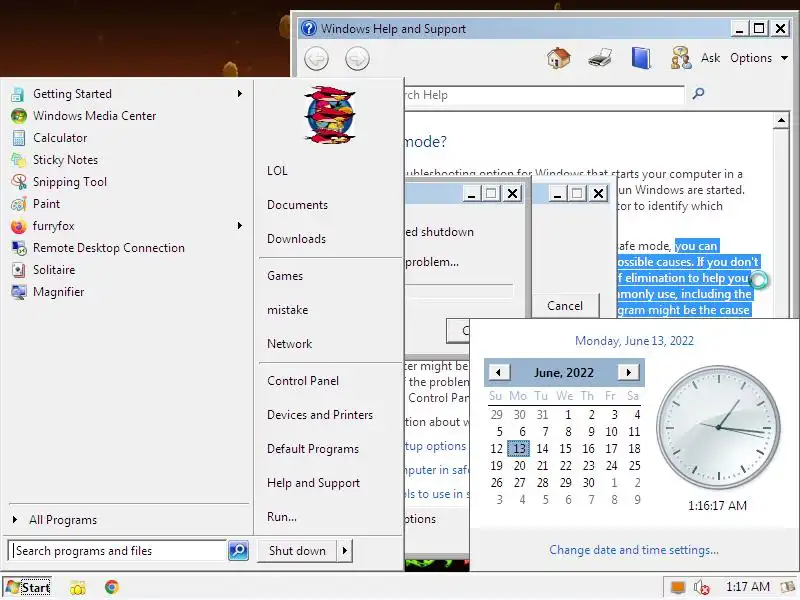This screenshot has width=800, height=600.
Task: Expand the furryfox jump list arrow
Action: pyautogui.click(x=239, y=226)
